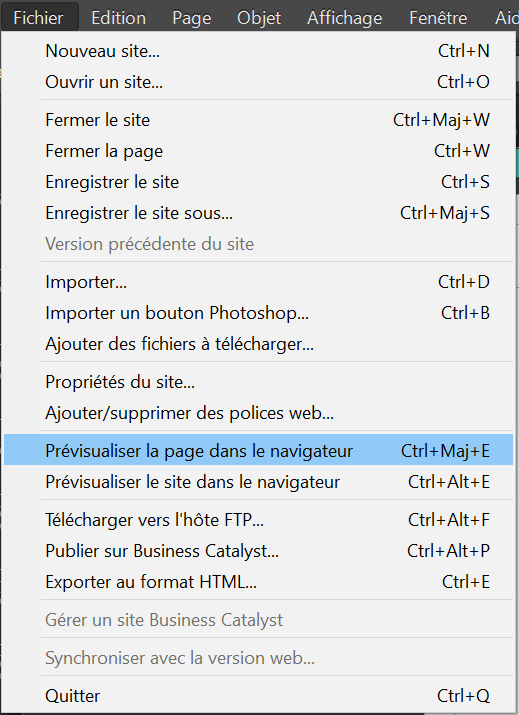
Task: Select Exporter au format HTML…
Action: pos(259,582)
